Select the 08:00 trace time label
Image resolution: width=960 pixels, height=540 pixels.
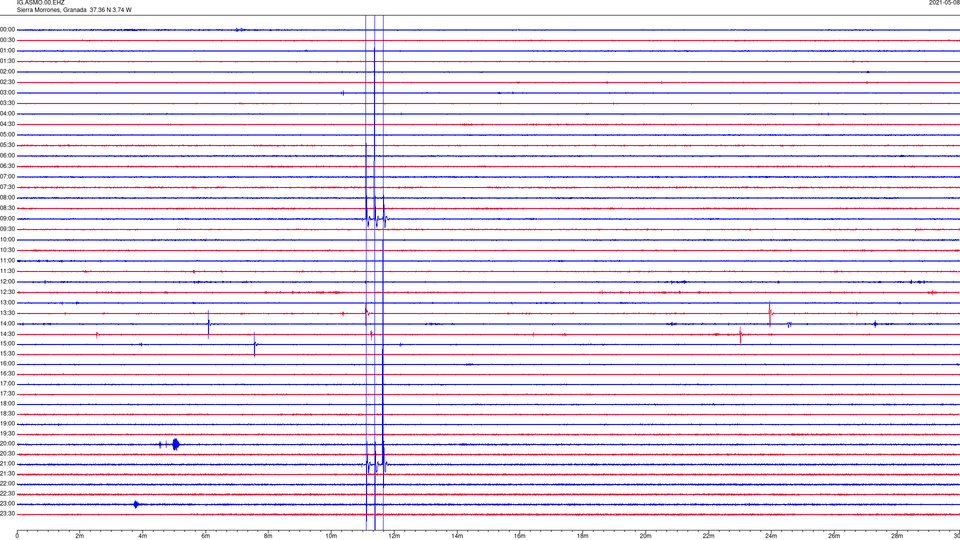(x=7, y=198)
